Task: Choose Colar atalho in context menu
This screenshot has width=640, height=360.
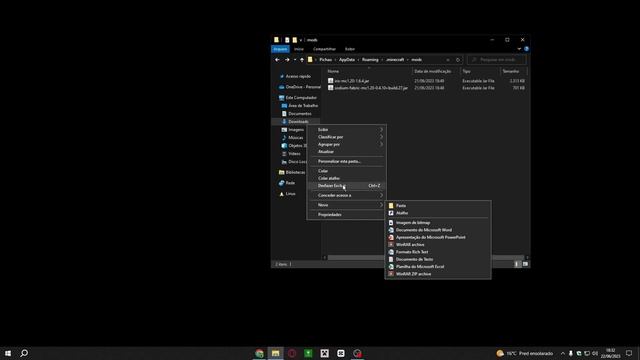Action: point(347,178)
